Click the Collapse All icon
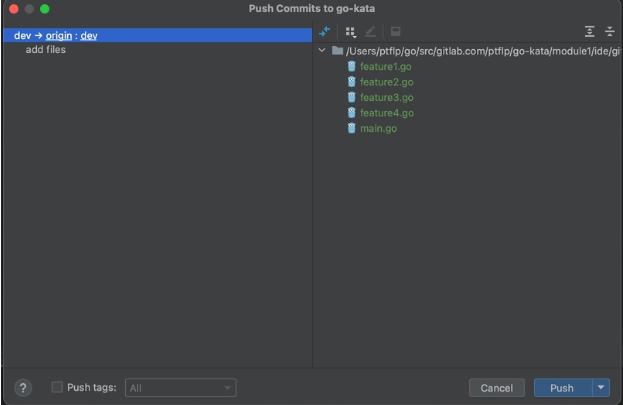Image resolution: width=623 pixels, height=405 pixels. (609, 32)
